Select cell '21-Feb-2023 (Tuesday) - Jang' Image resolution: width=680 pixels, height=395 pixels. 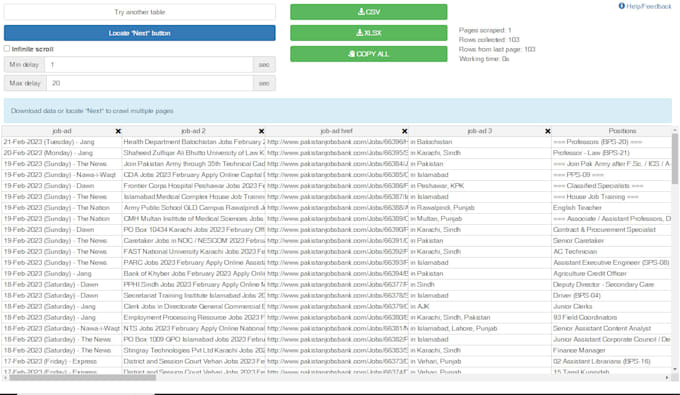pyautogui.click(x=62, y=142)
